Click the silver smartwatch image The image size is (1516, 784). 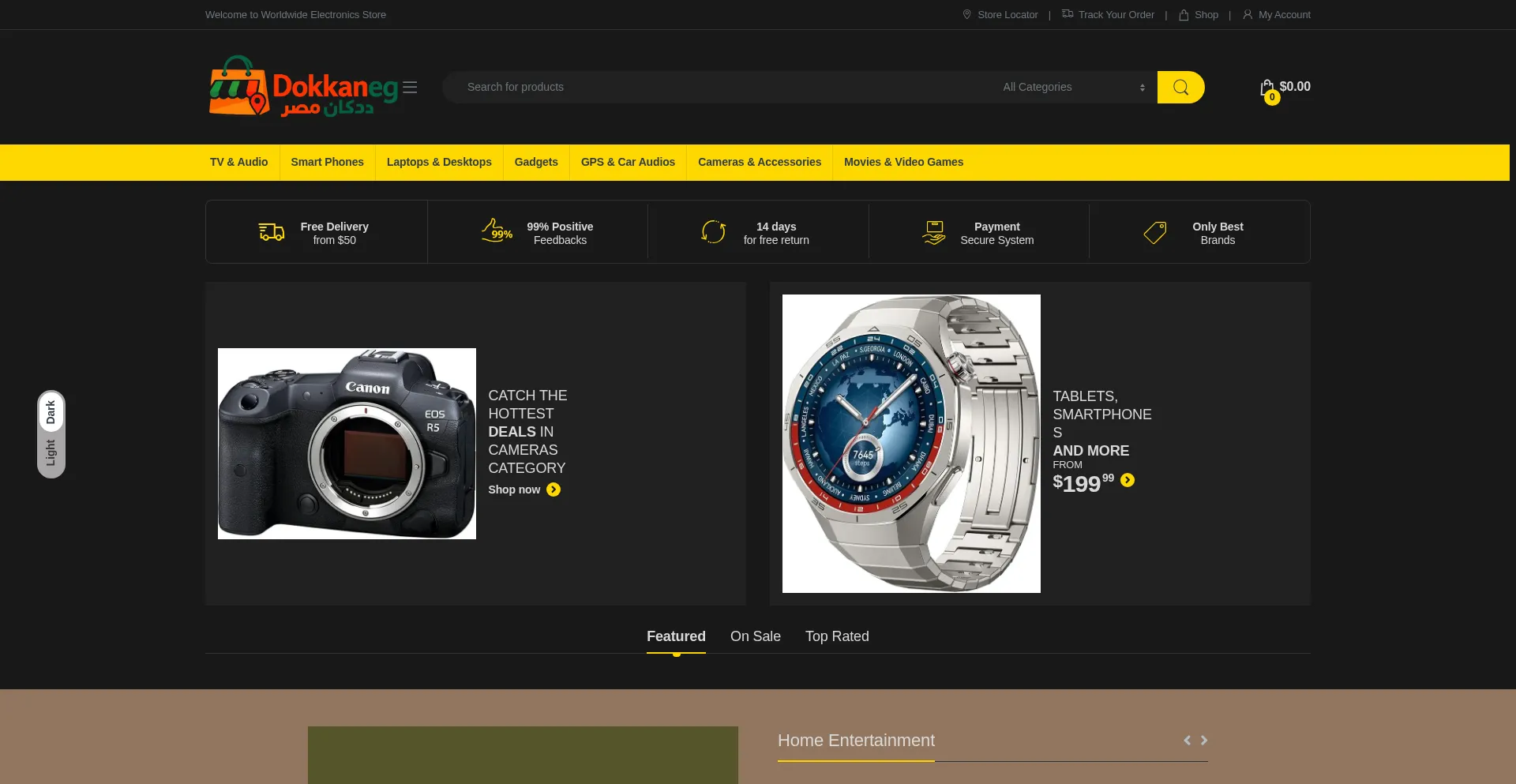[911, 444]
